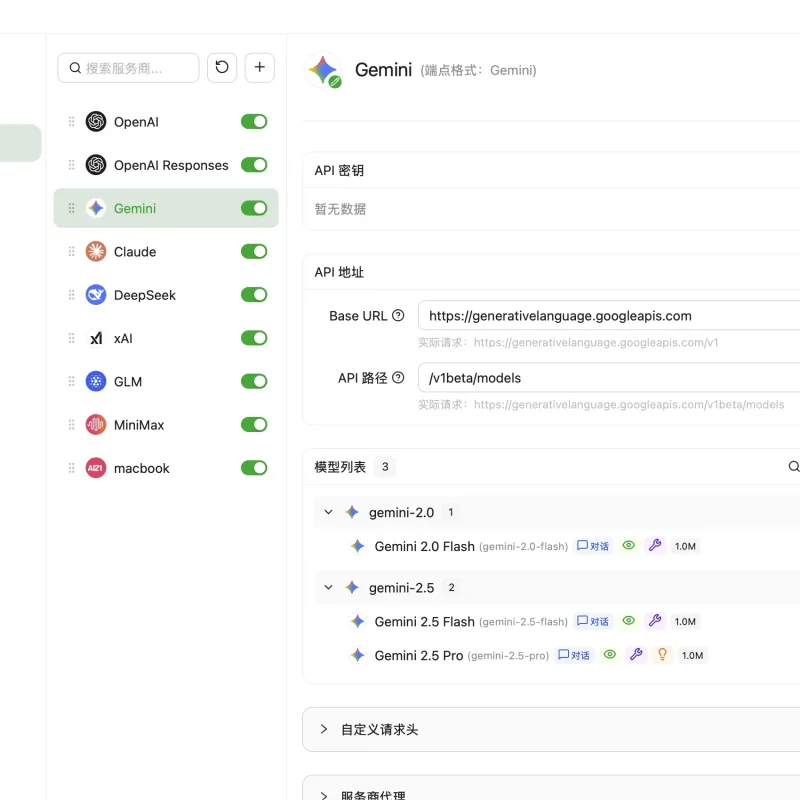The width and height of the screenshot is (800, 800).
Task: Click the macbook AI21 logo icon
Action: pyautogui.click(x=95, y=468)
